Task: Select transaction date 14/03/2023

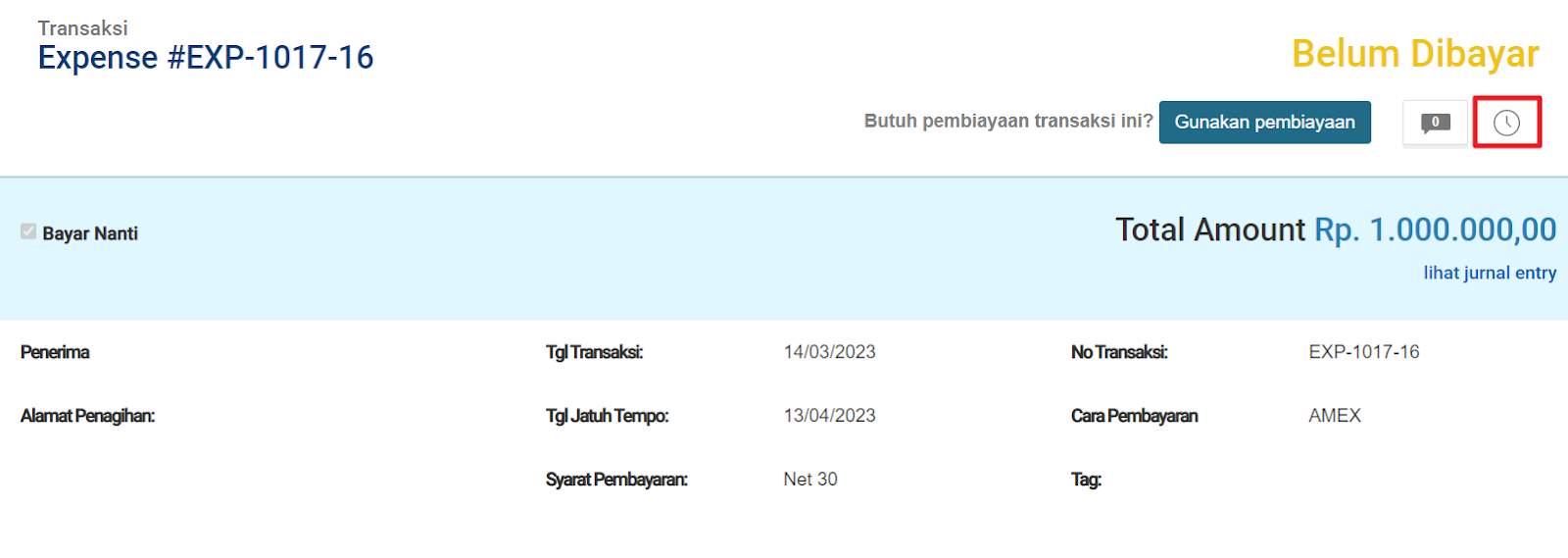Action: 829,352
